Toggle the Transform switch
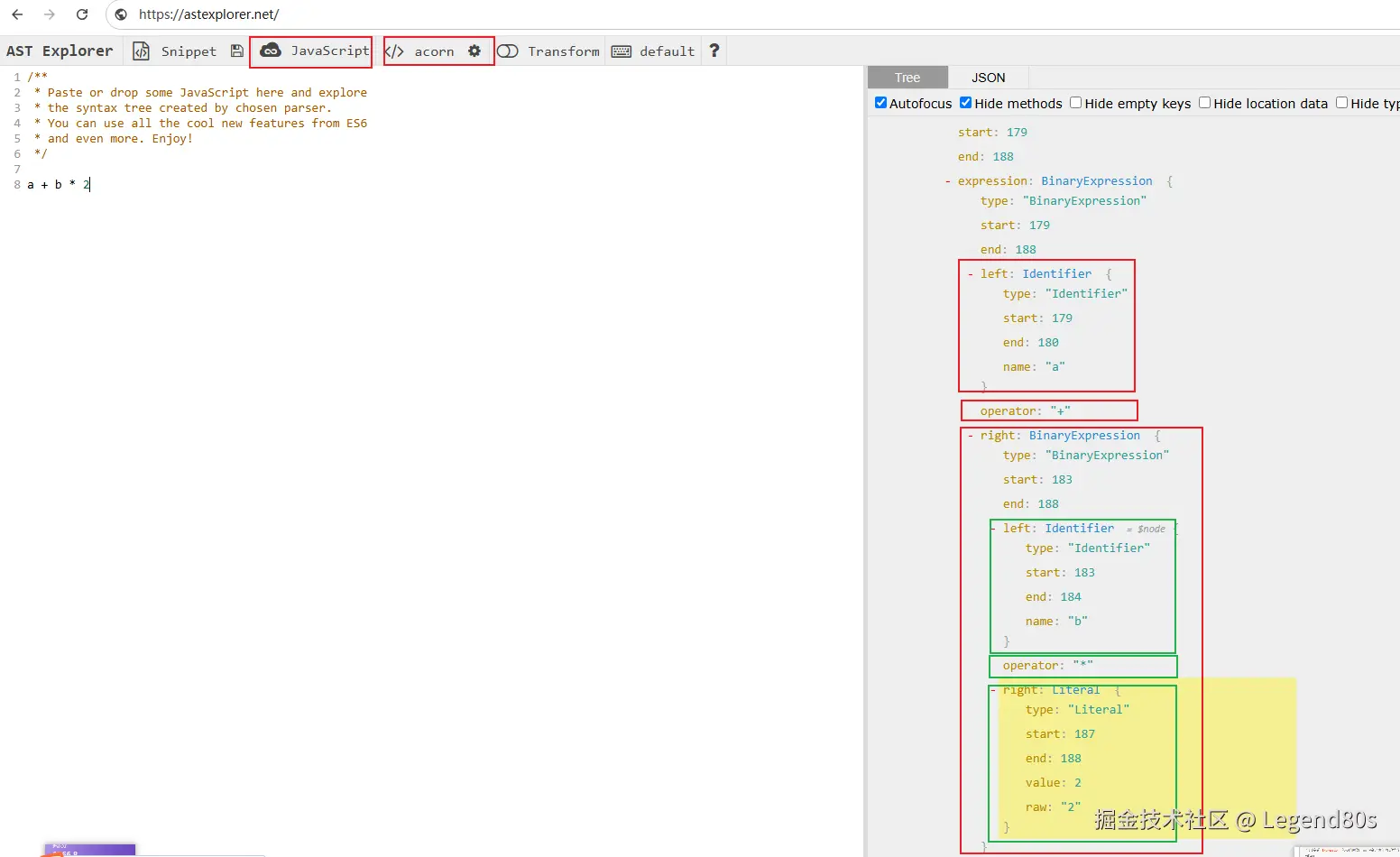1400x857 pixels. (508, 51)
